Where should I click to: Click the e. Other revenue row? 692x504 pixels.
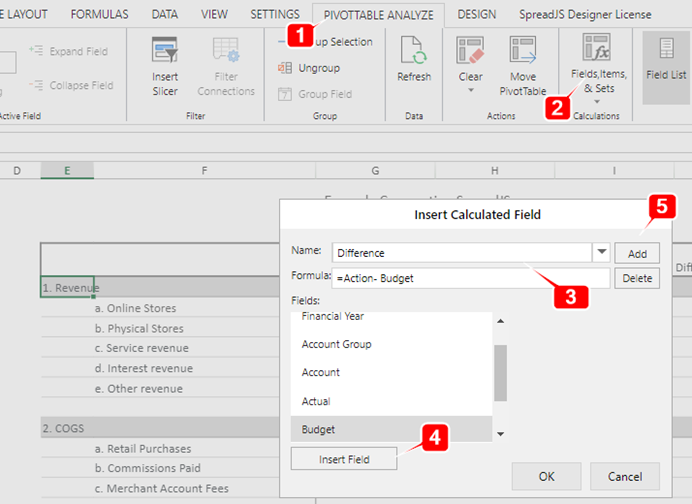tap(160, 388)
